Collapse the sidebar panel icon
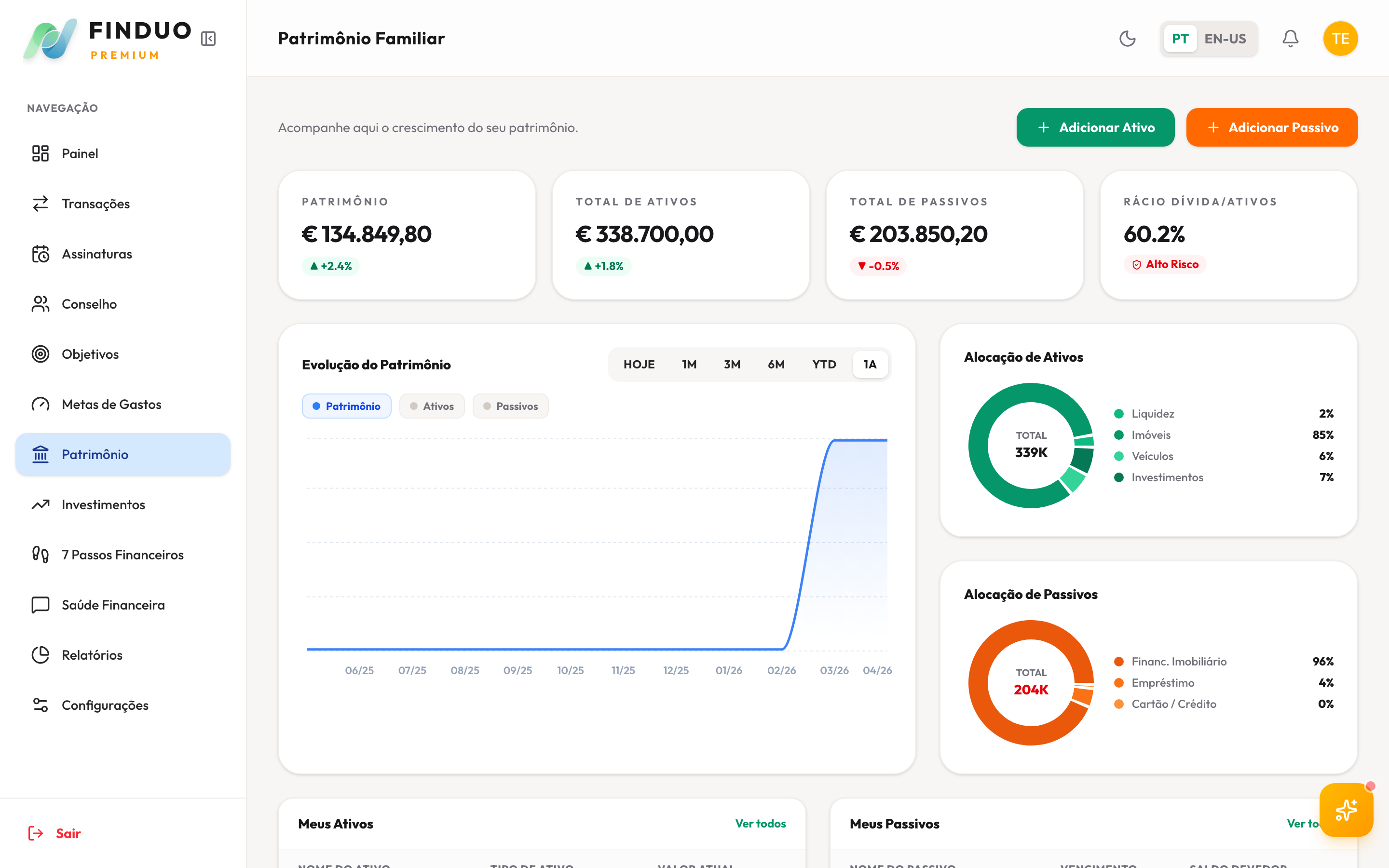The height and width of the screenshot is (868, 1389). tap(208, 39)
